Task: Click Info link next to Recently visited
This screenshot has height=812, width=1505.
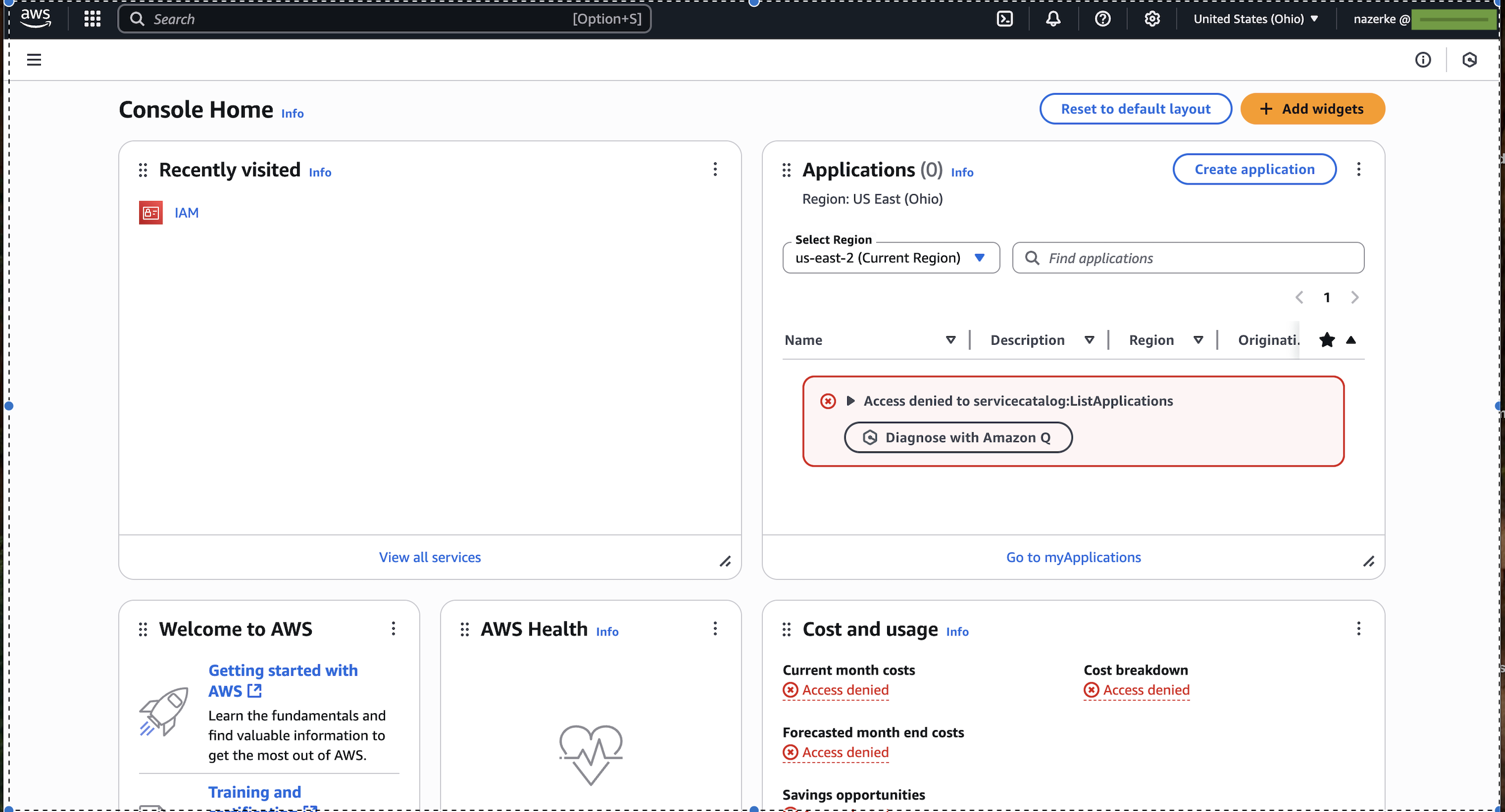Action: 320,173
